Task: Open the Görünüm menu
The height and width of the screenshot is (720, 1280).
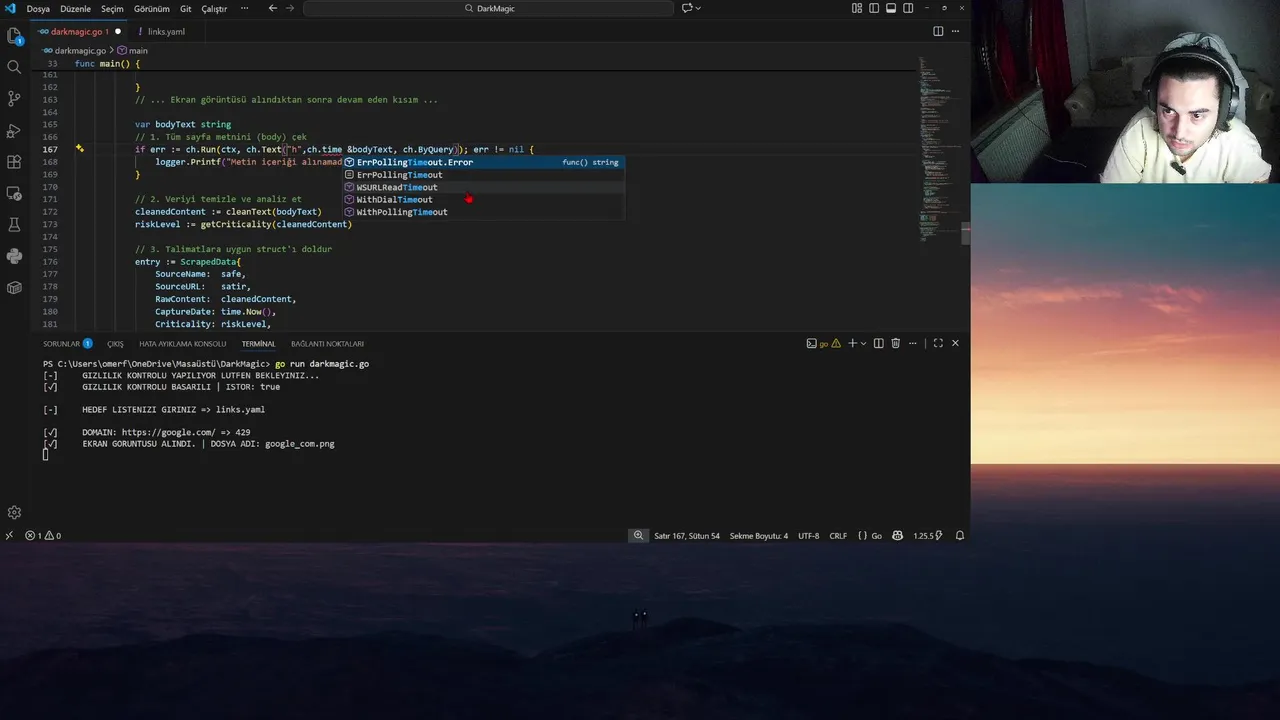Action: [x=152, y=8]
